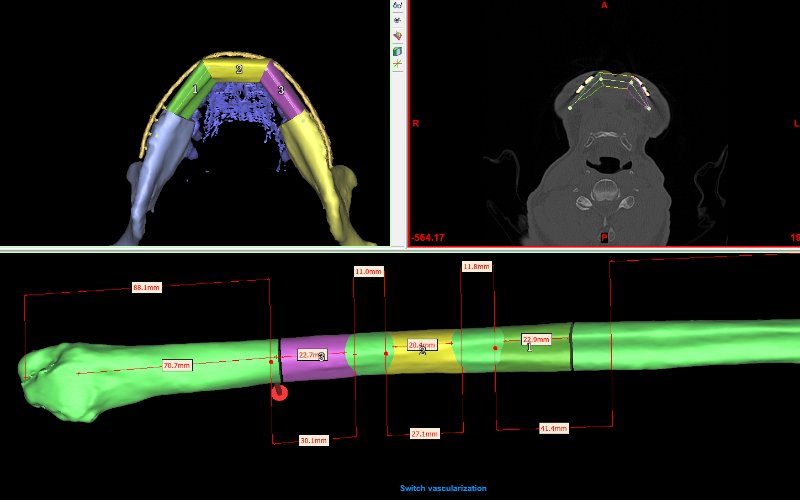The height and width of the screenshot is (500, 800).
Task: Click the 30.1mm measurement label
Action: pos(313,440)
